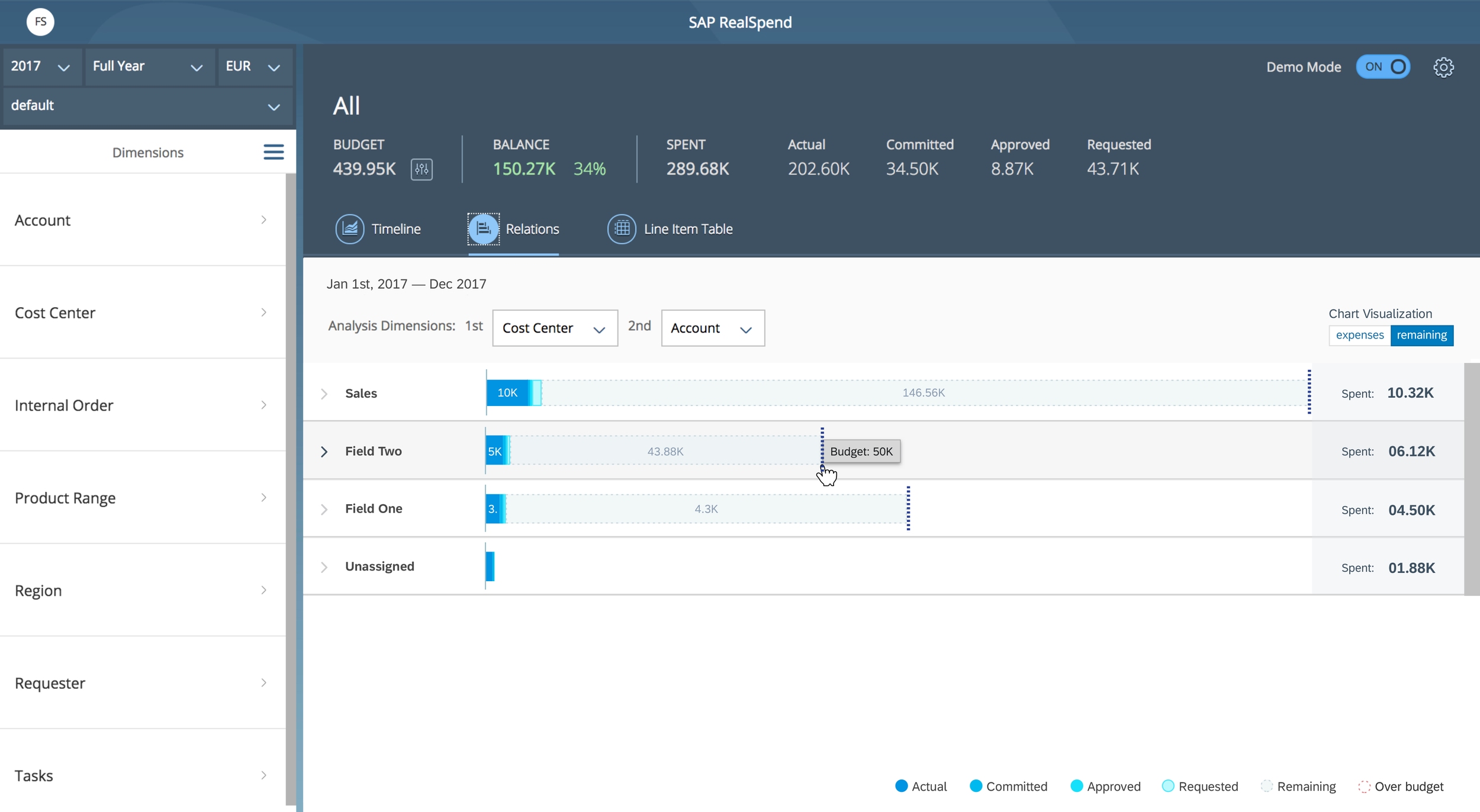Click the Approved 8.87K value
This screenshot has height=812, width=1480.
click(x=1012, y=169)
